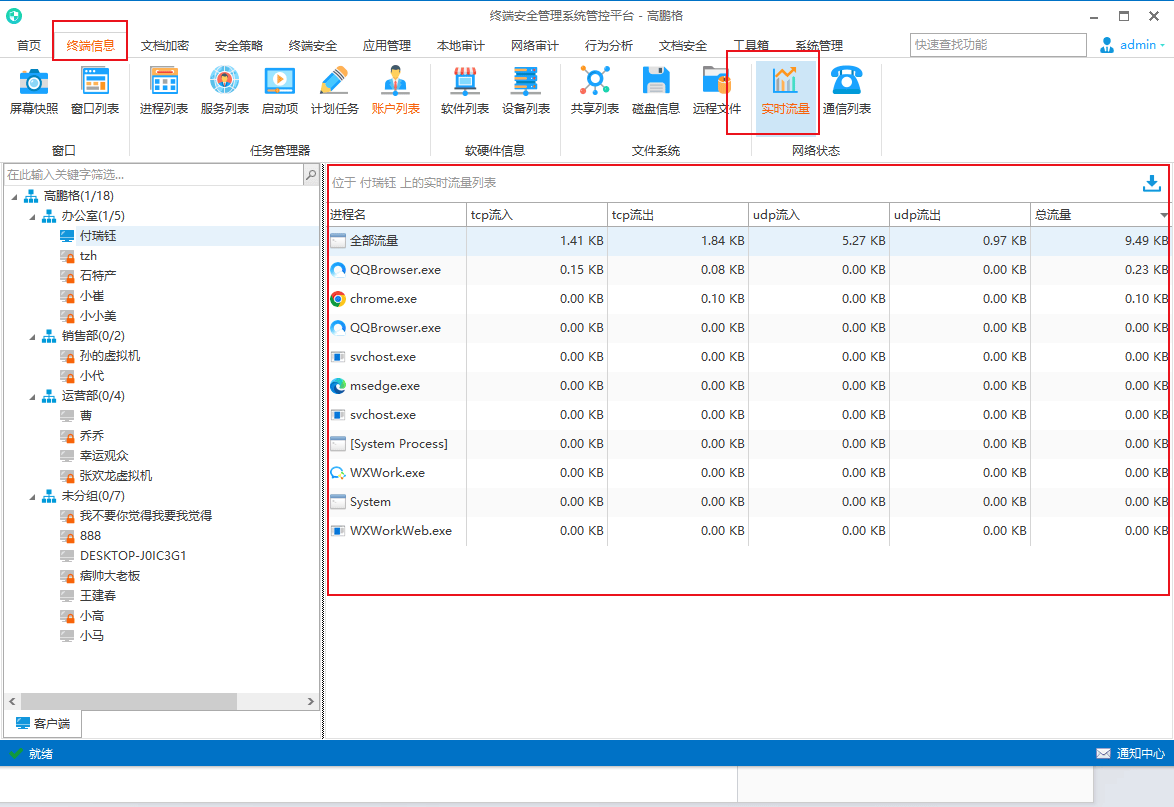Screen dimensions: 1174x807
Task: Open the 通信列表 communication list
Action: click(847, 91)
